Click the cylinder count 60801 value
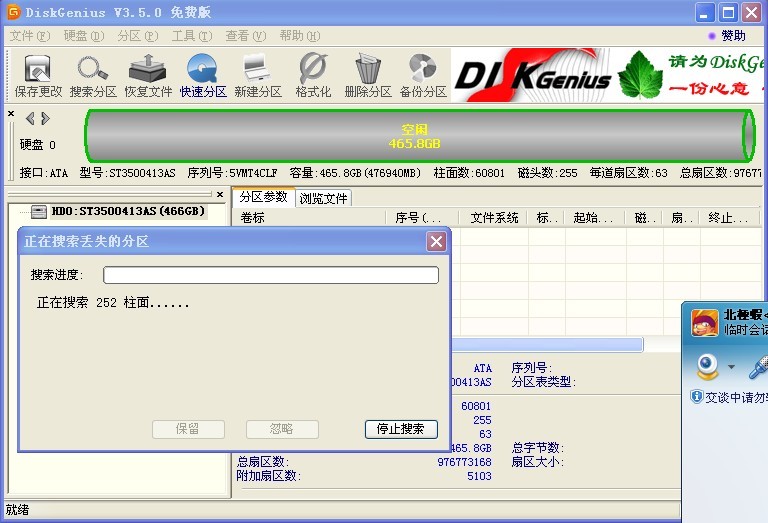This screenshot has width=768, height=523. [476, 406]
